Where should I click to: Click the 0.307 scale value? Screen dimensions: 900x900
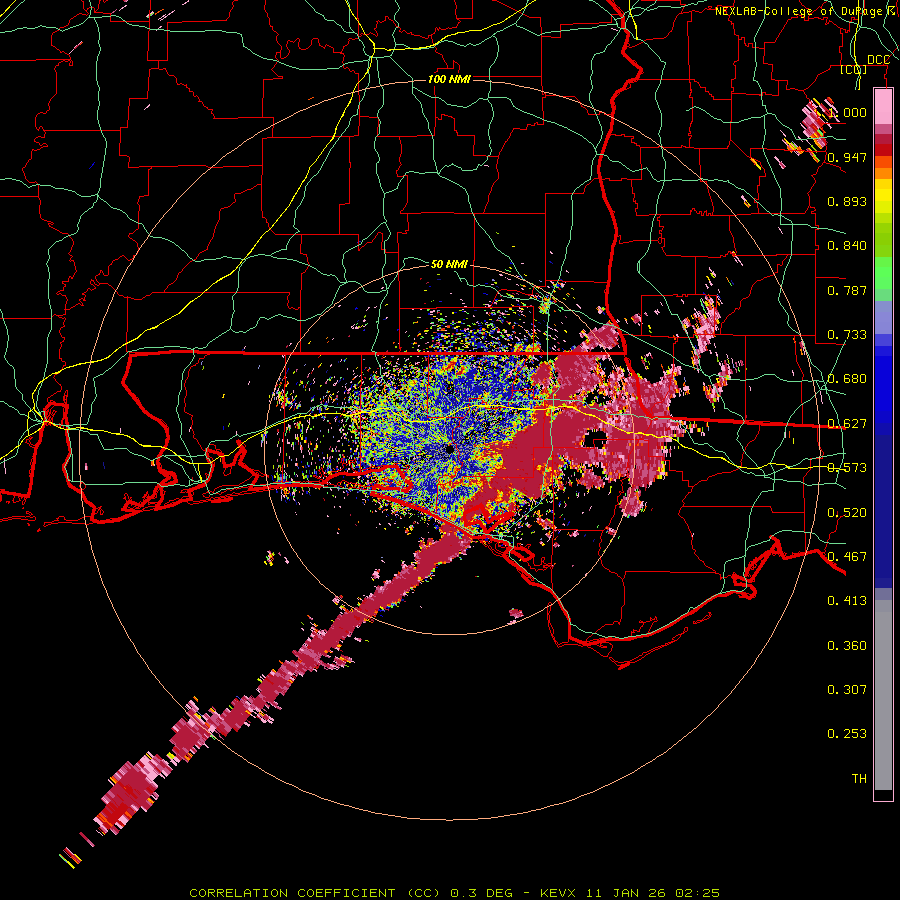pos(847,690)
